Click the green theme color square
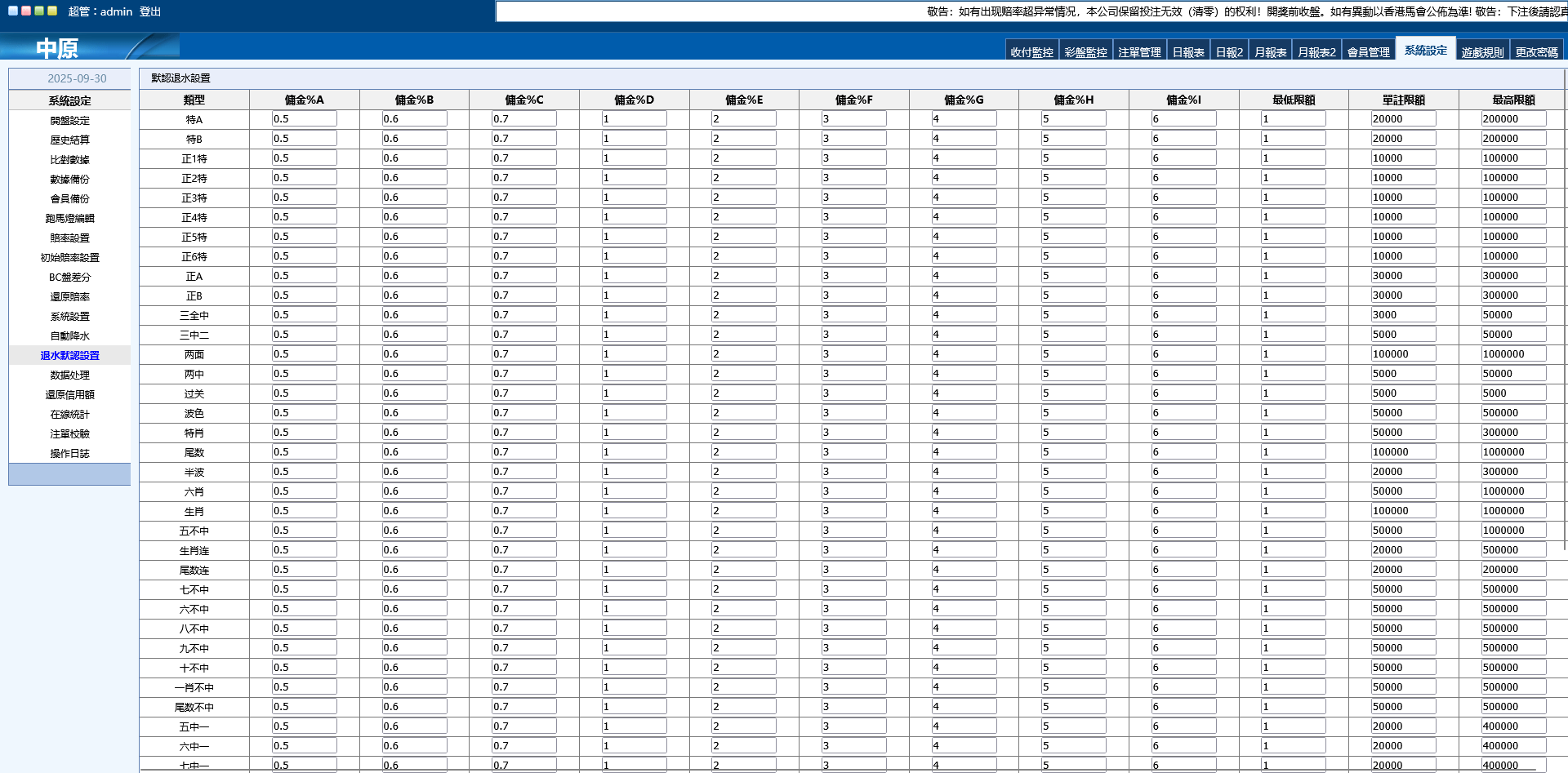1568x773 pixels. click(x=39, y=11)
